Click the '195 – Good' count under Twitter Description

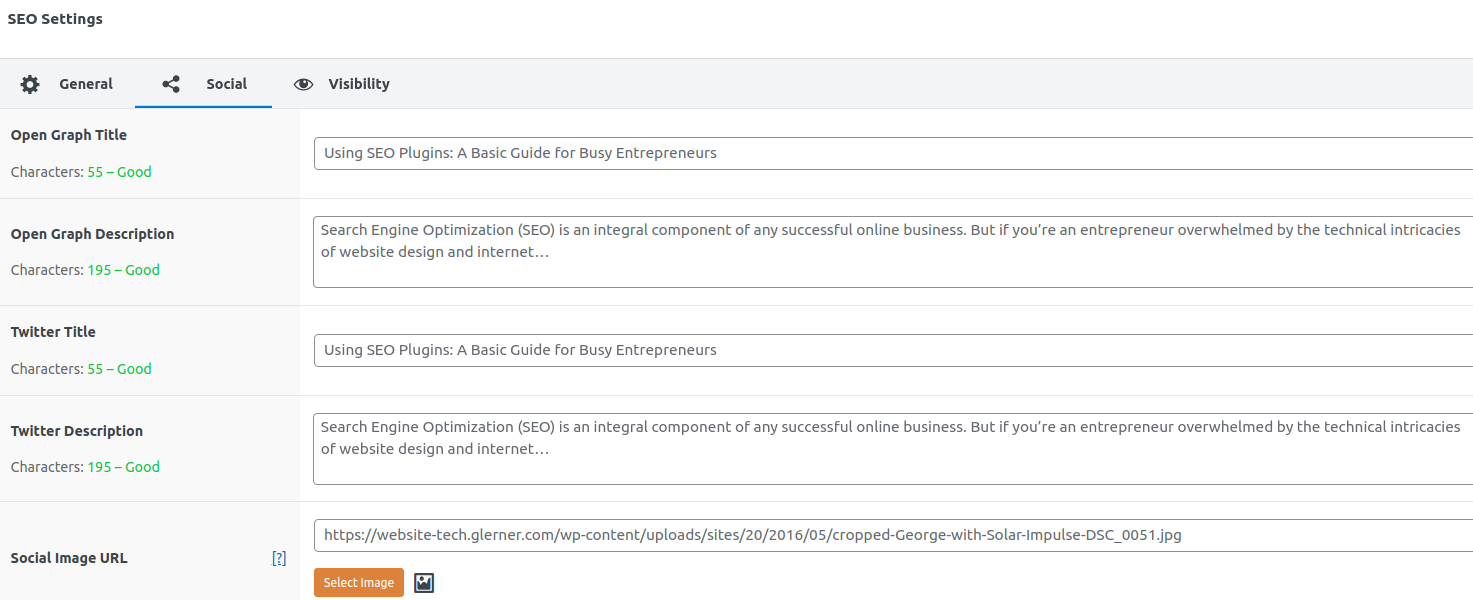click(124, 467)
